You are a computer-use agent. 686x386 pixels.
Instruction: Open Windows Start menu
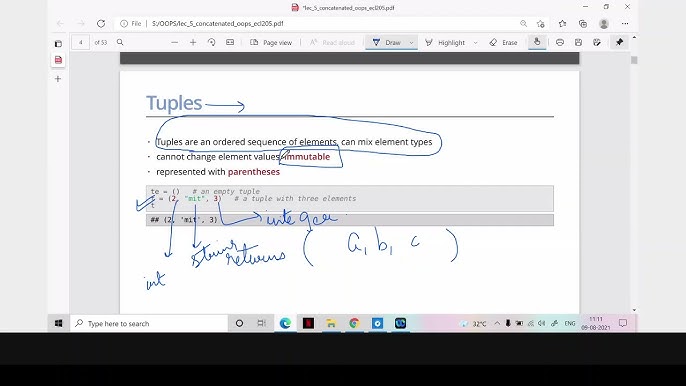click(x=58, y=323)
